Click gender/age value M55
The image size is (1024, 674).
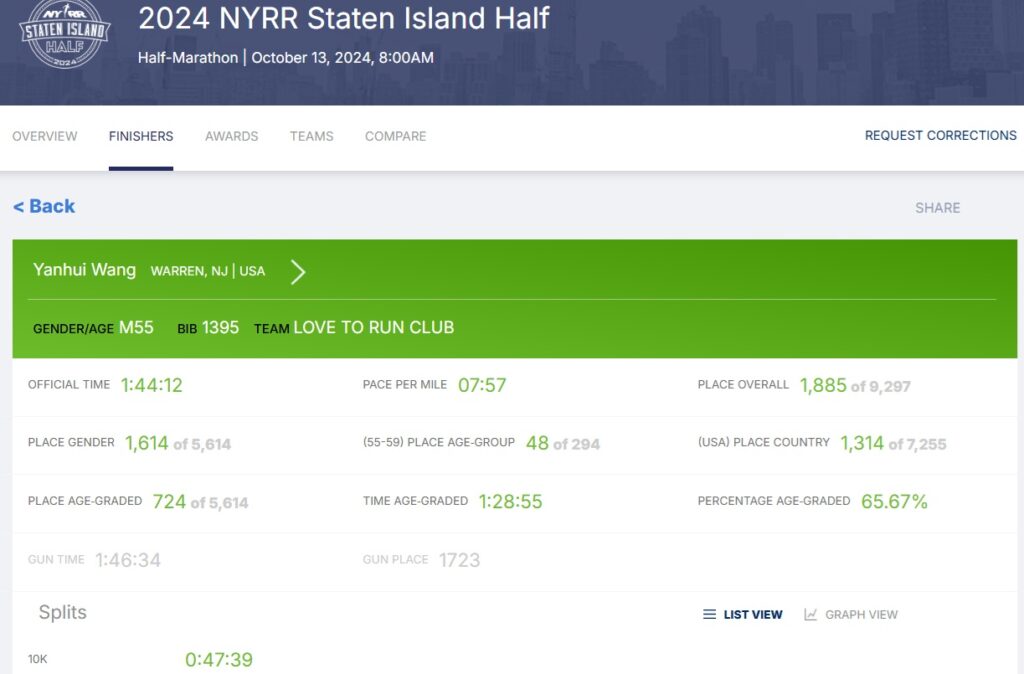136,327
